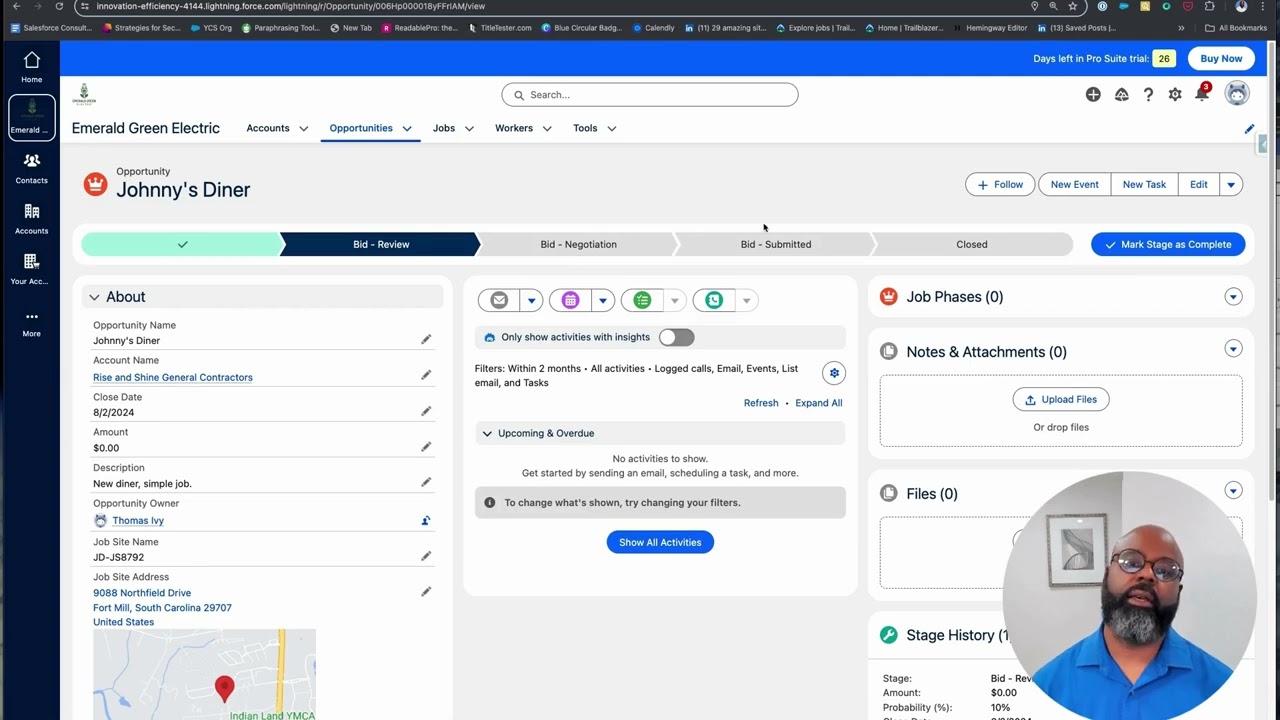Open the Opportunities tab dropdown chevron
This screenshot has height=720, width=1280.
(407, 129)
